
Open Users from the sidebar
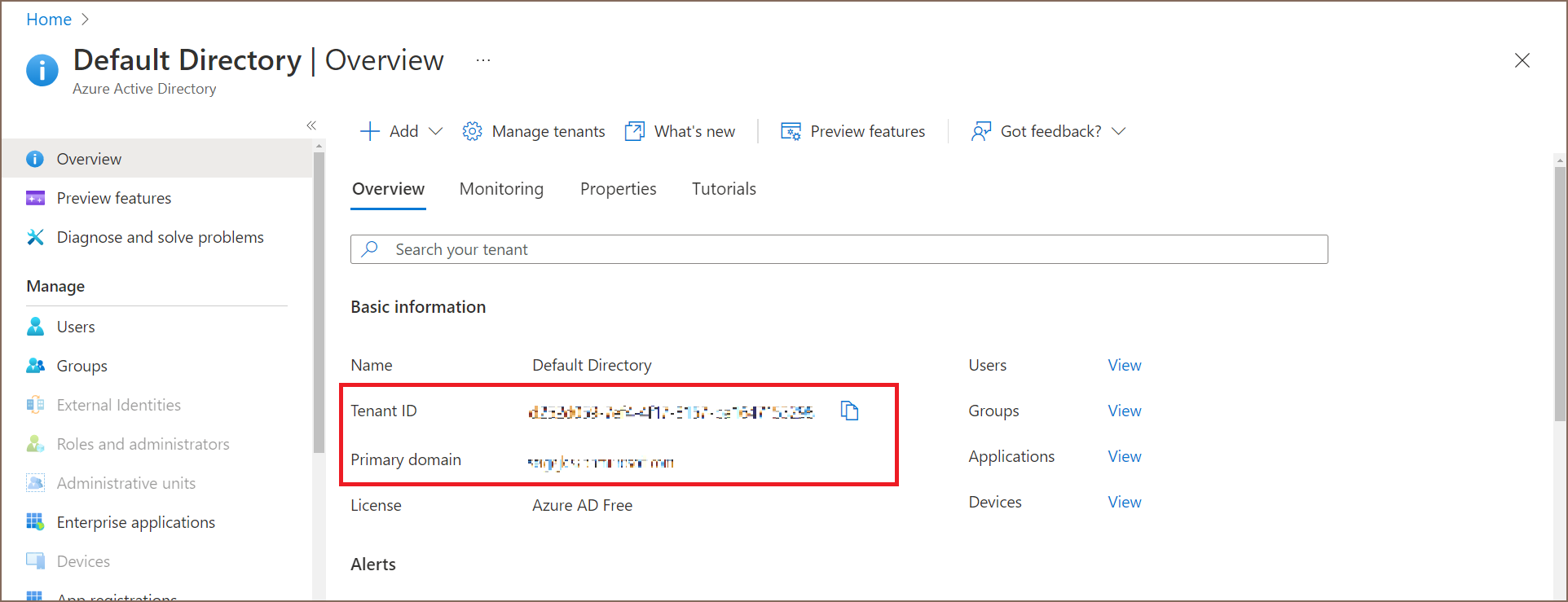tap(76, 327)
